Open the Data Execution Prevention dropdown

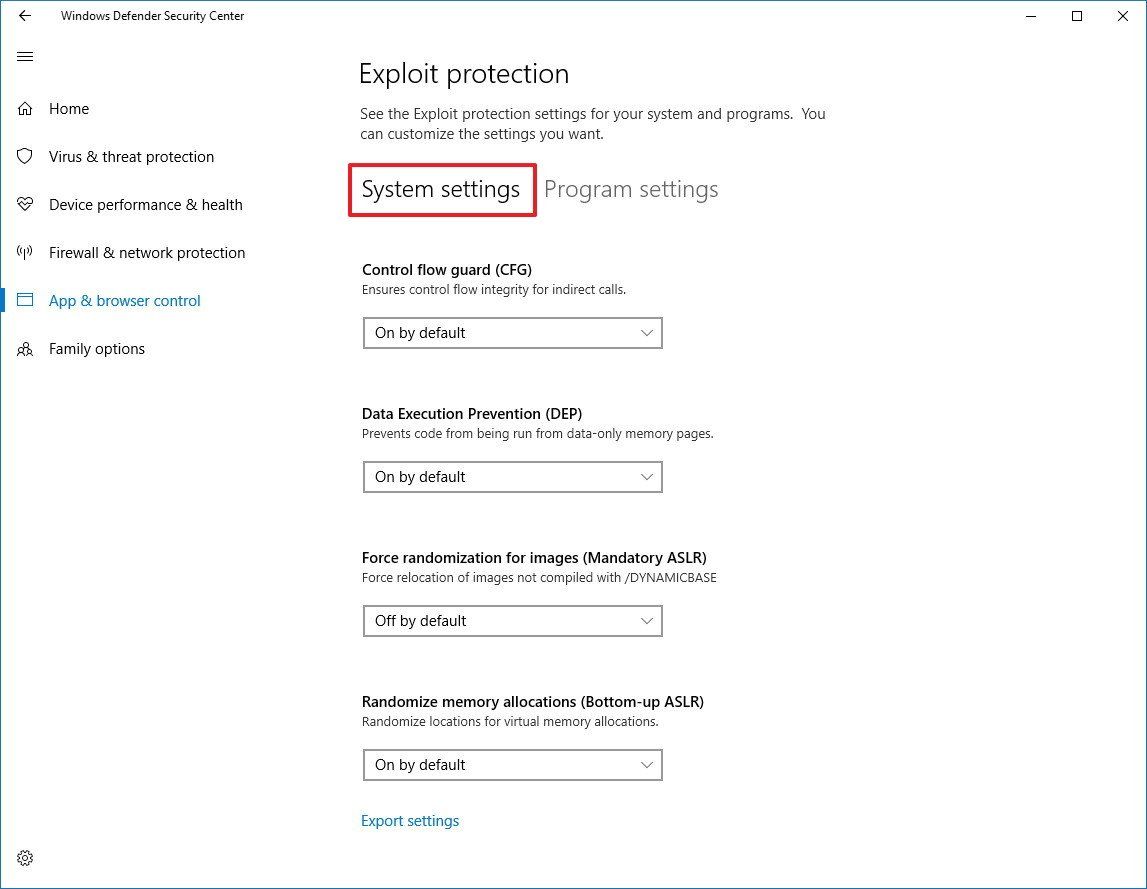[x=512, y=477]
